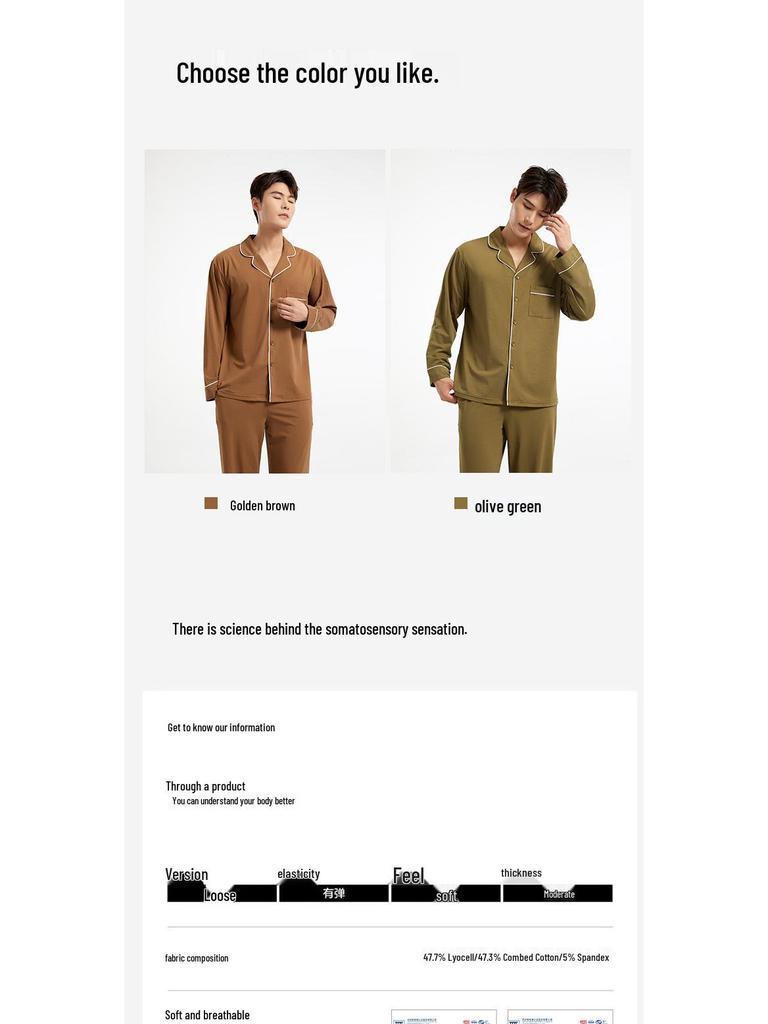Click 'Get to know our information' text

point(221,728)
